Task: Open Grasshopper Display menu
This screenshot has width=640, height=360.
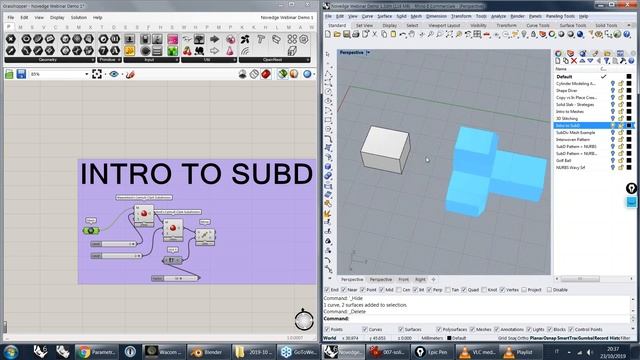Action: coord(57,18)
